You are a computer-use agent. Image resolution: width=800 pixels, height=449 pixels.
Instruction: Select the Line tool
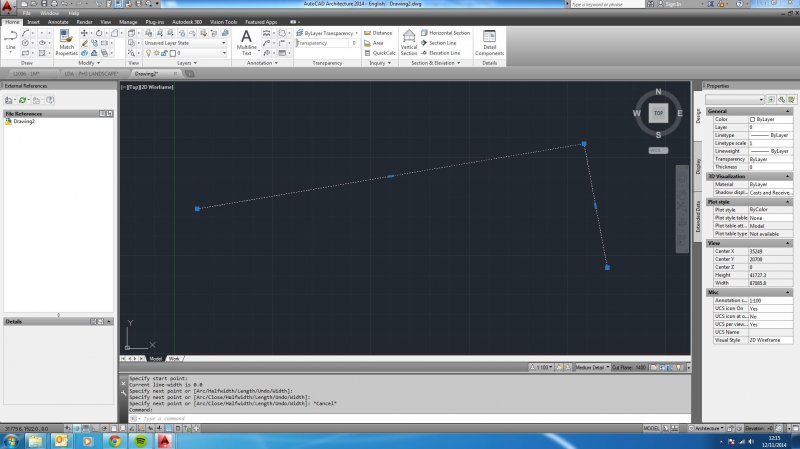pos(10,39)
